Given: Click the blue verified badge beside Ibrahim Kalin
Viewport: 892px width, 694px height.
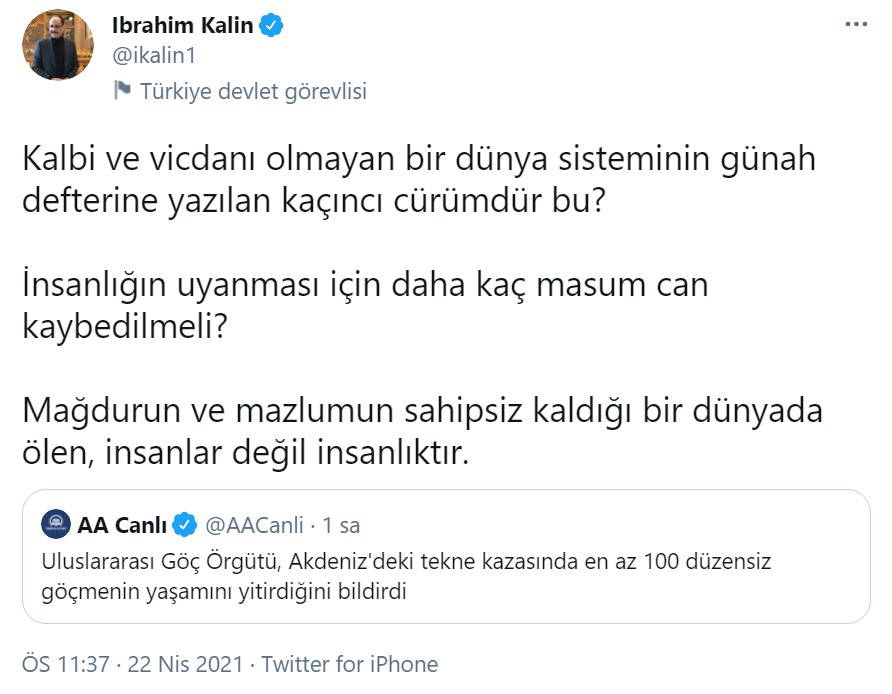Looking at the screenshot, I should (x=271, y=26).
